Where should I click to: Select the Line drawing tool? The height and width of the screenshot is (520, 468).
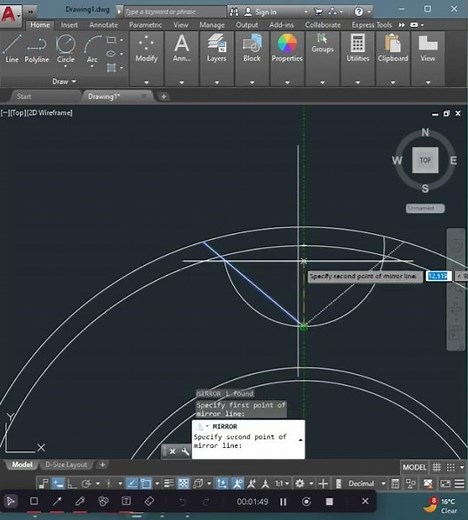11,49
